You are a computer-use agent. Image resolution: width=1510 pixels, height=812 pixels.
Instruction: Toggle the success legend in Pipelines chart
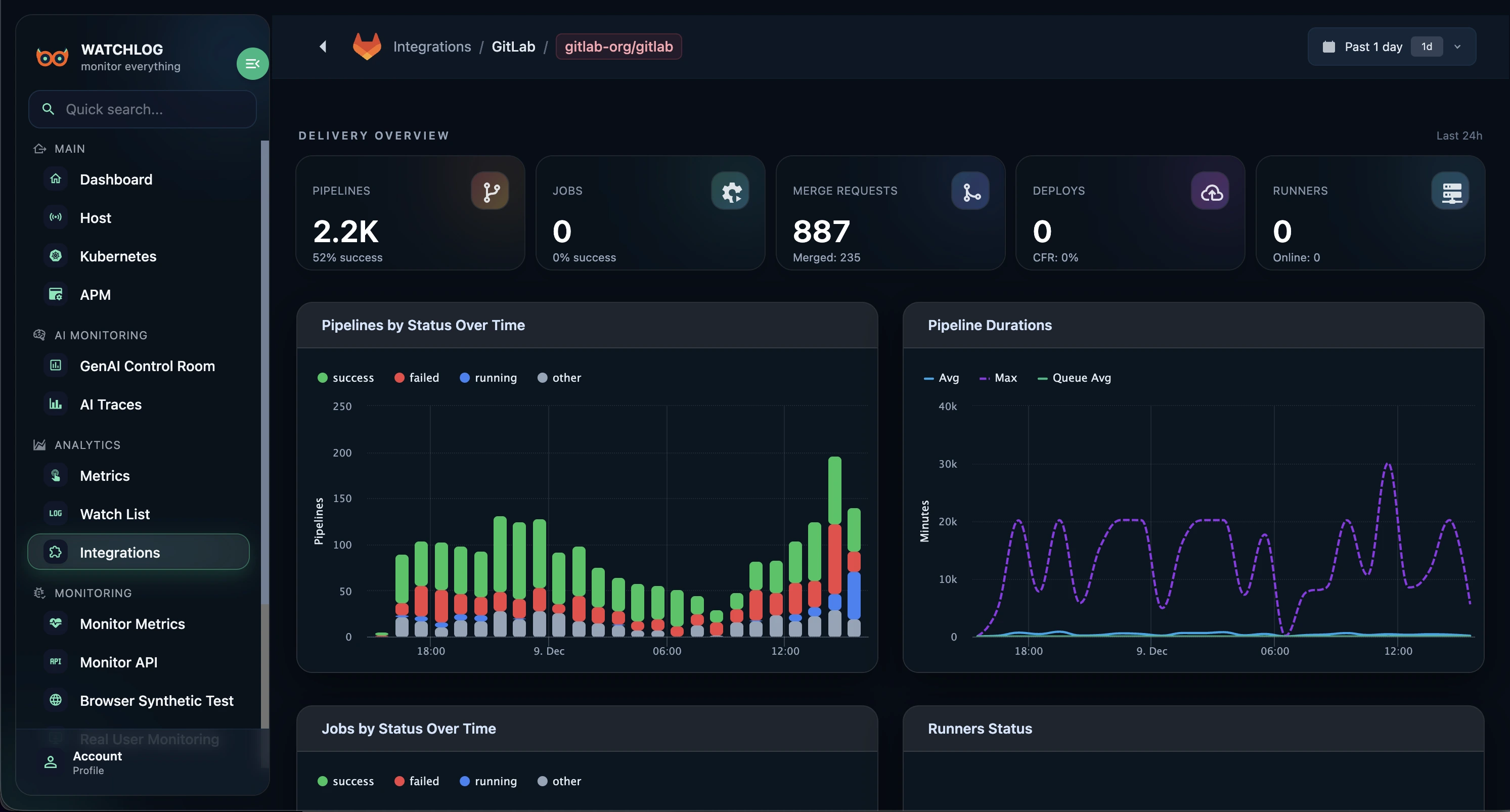pyautogui.click(x=345, y=378)
